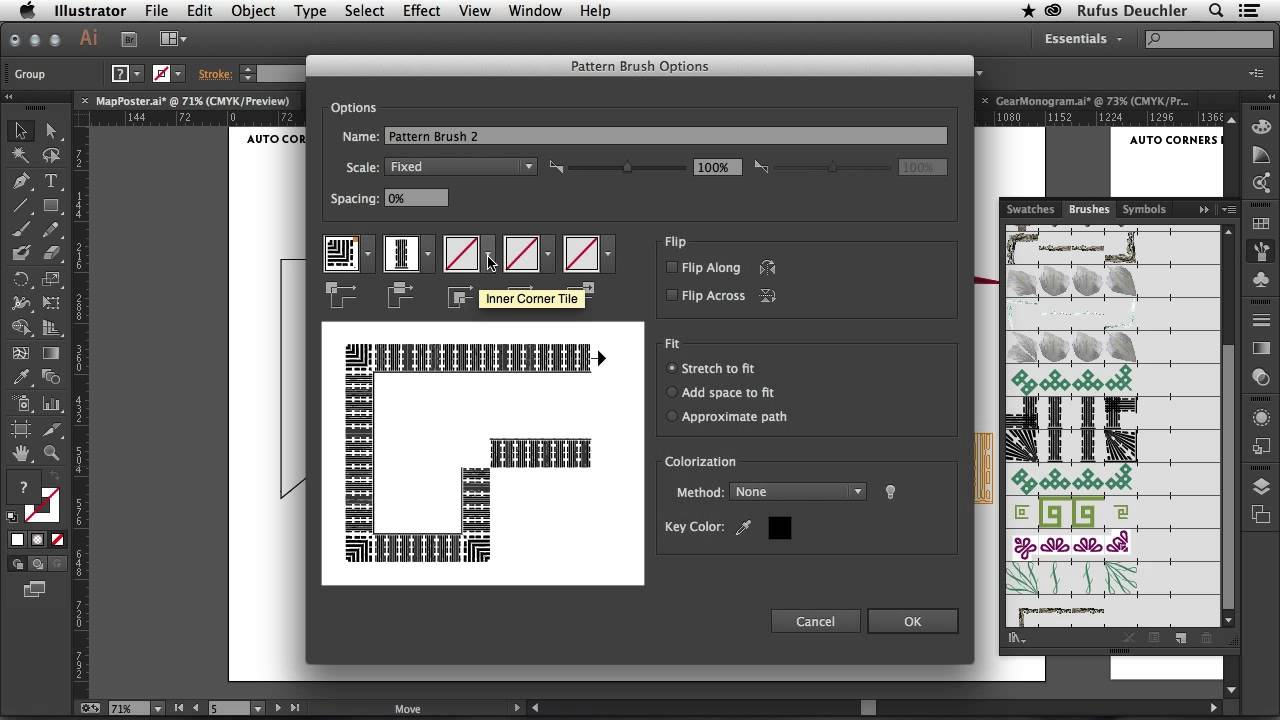Viewport: 1280px width, 720px height.
Task: Open the Effect menu
Action: (x=421, y=11)
